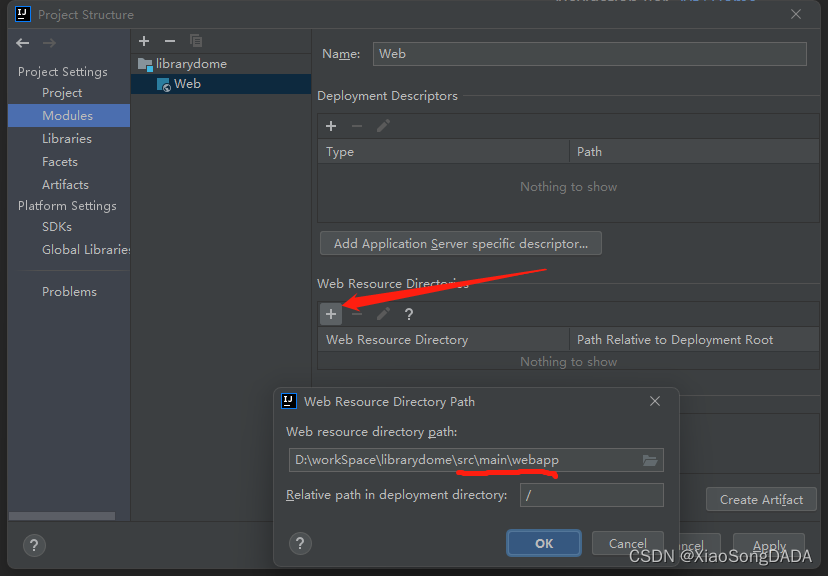Add a web resource directory
This screenshot has height=576, width=828.
tap(331, 314)
